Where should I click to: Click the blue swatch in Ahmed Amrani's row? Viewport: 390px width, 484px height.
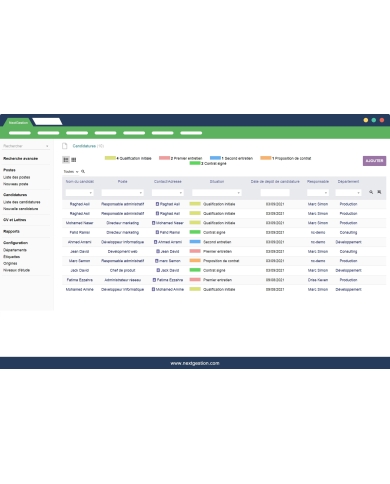[x=195, y=242]
